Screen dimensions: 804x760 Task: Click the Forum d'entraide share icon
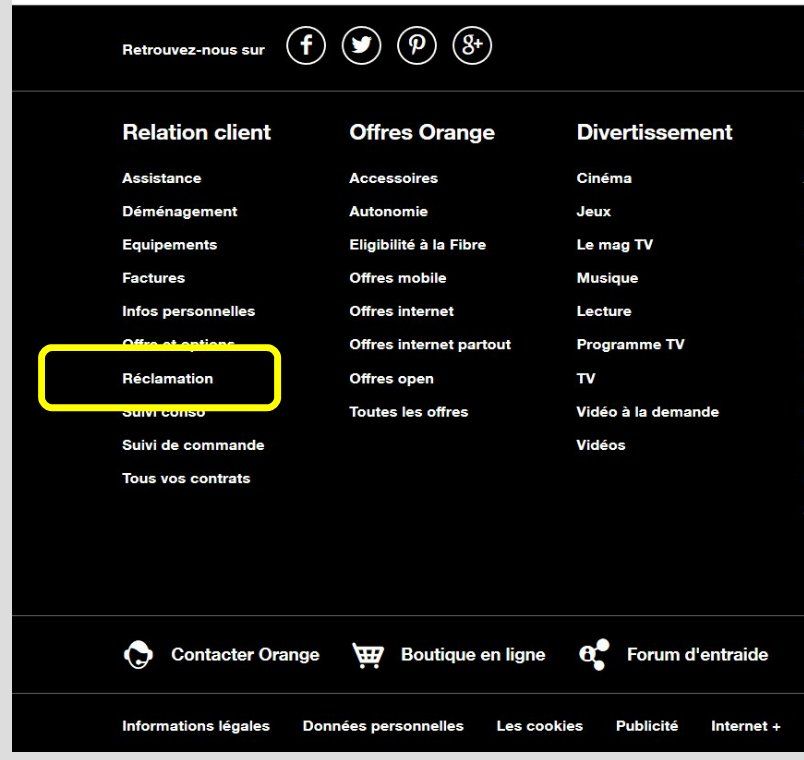point(594,655)
